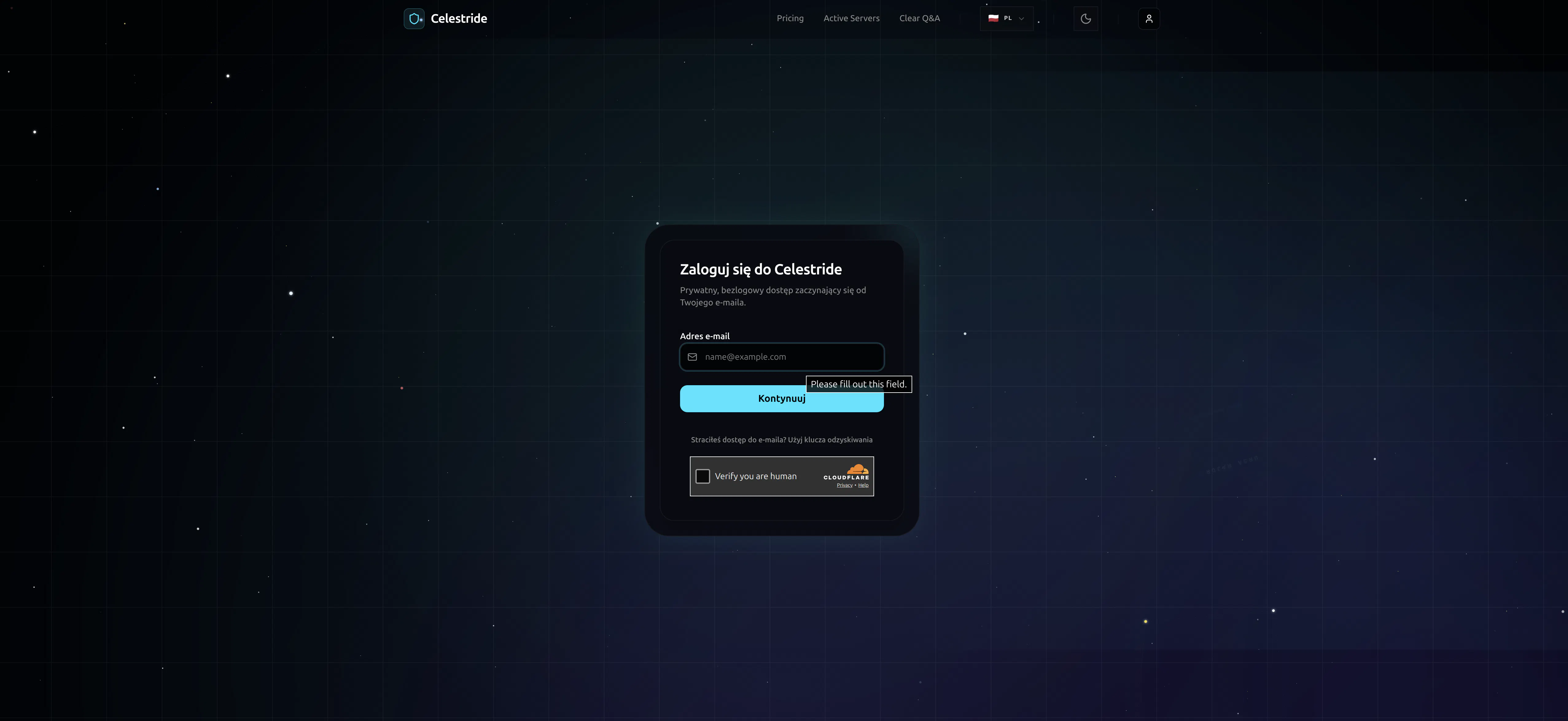This screenshot has height=721, width=1568.
Task: Go to the Pricing page
Action: [x=790, y=18]
